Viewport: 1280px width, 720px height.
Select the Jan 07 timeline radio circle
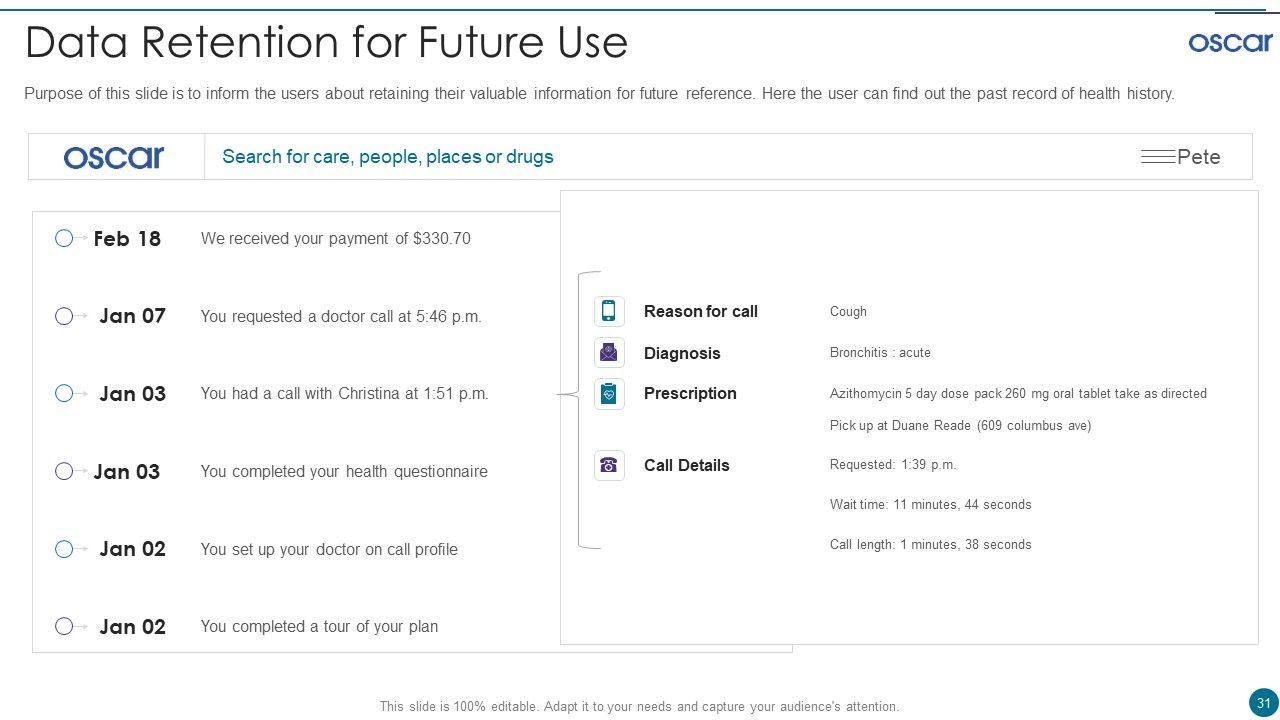(x=64, y=316)
